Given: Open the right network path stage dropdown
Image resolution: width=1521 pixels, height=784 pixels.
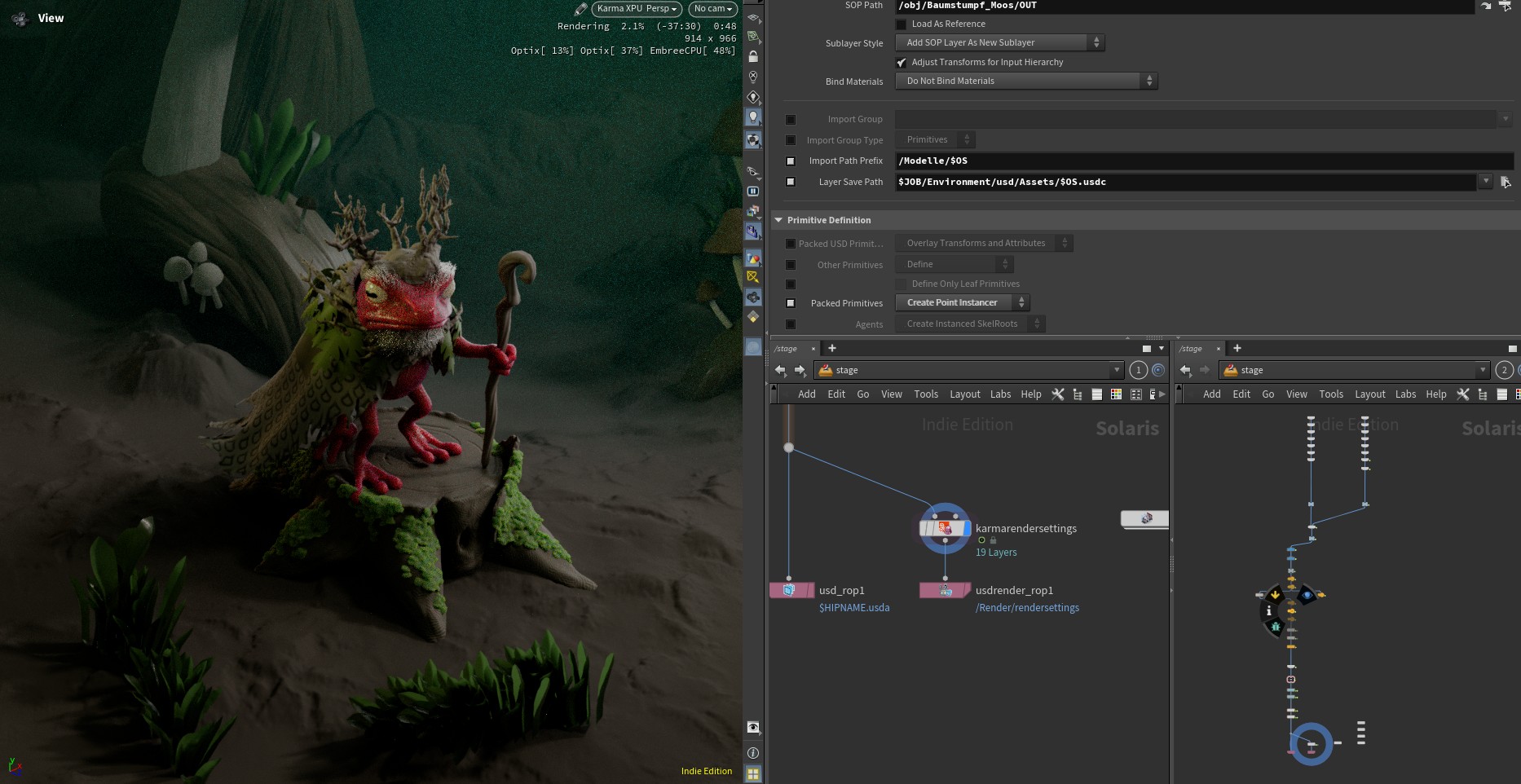Looking at the screenshot, I should 1483,370.
